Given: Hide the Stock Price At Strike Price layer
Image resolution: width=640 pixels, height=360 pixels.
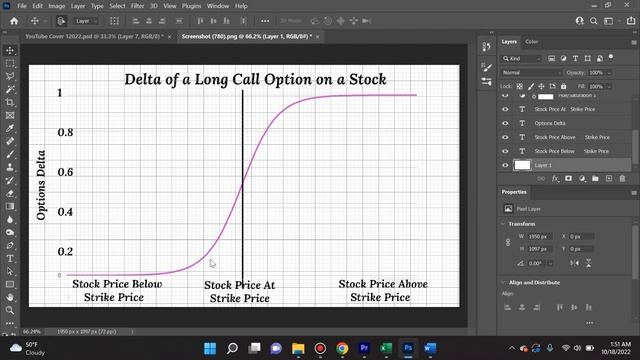Looking at the screenshot, I should (505, 109).
